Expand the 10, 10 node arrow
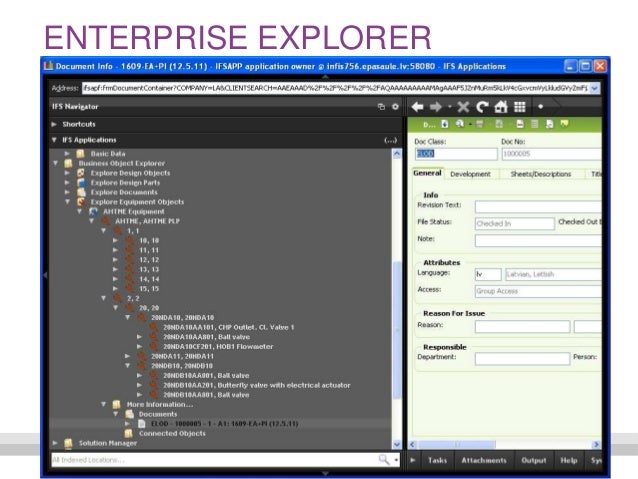The image size is (638, 479). [x=116, y=241]
